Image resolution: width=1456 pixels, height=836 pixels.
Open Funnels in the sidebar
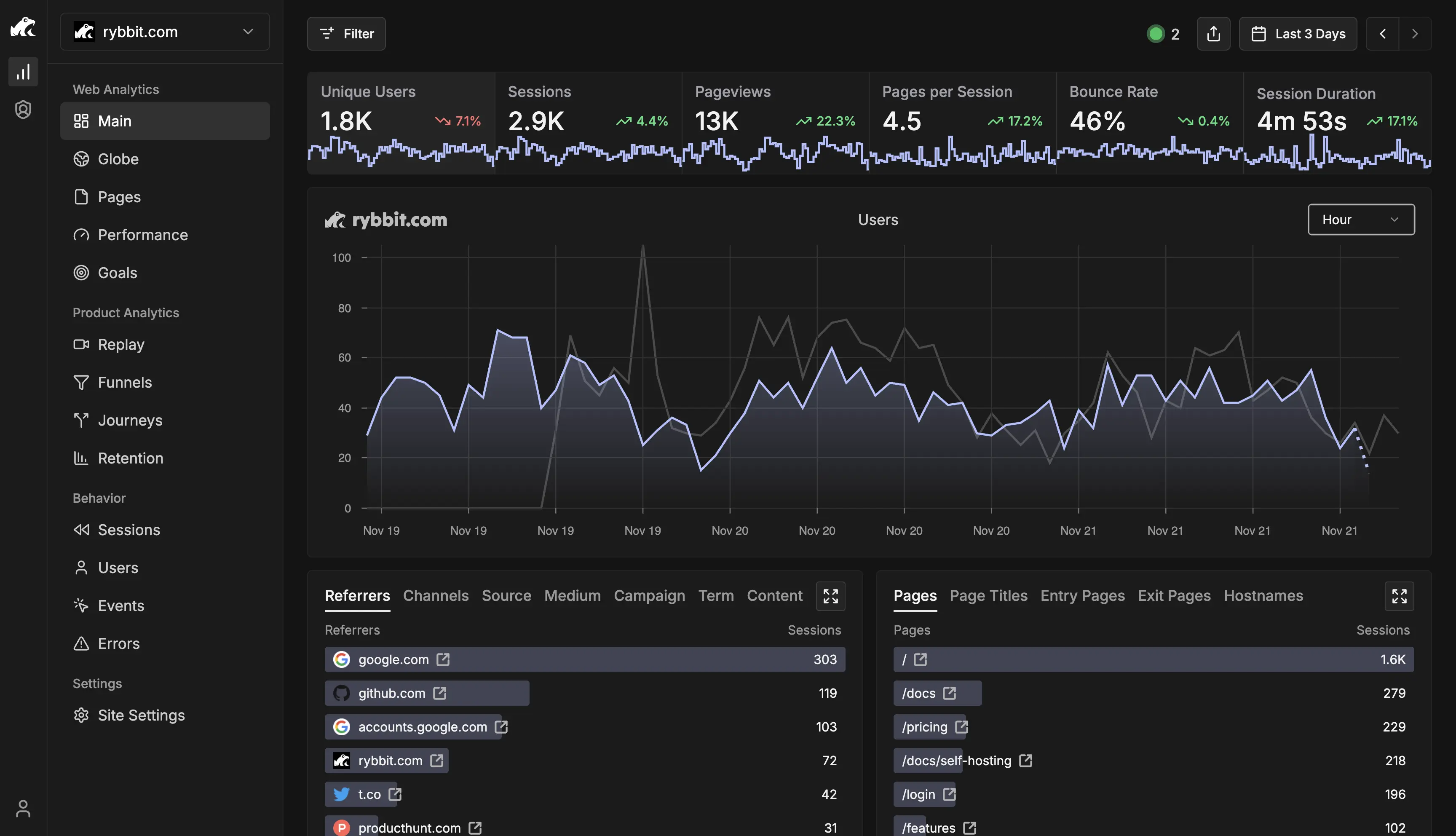(125, 383)
